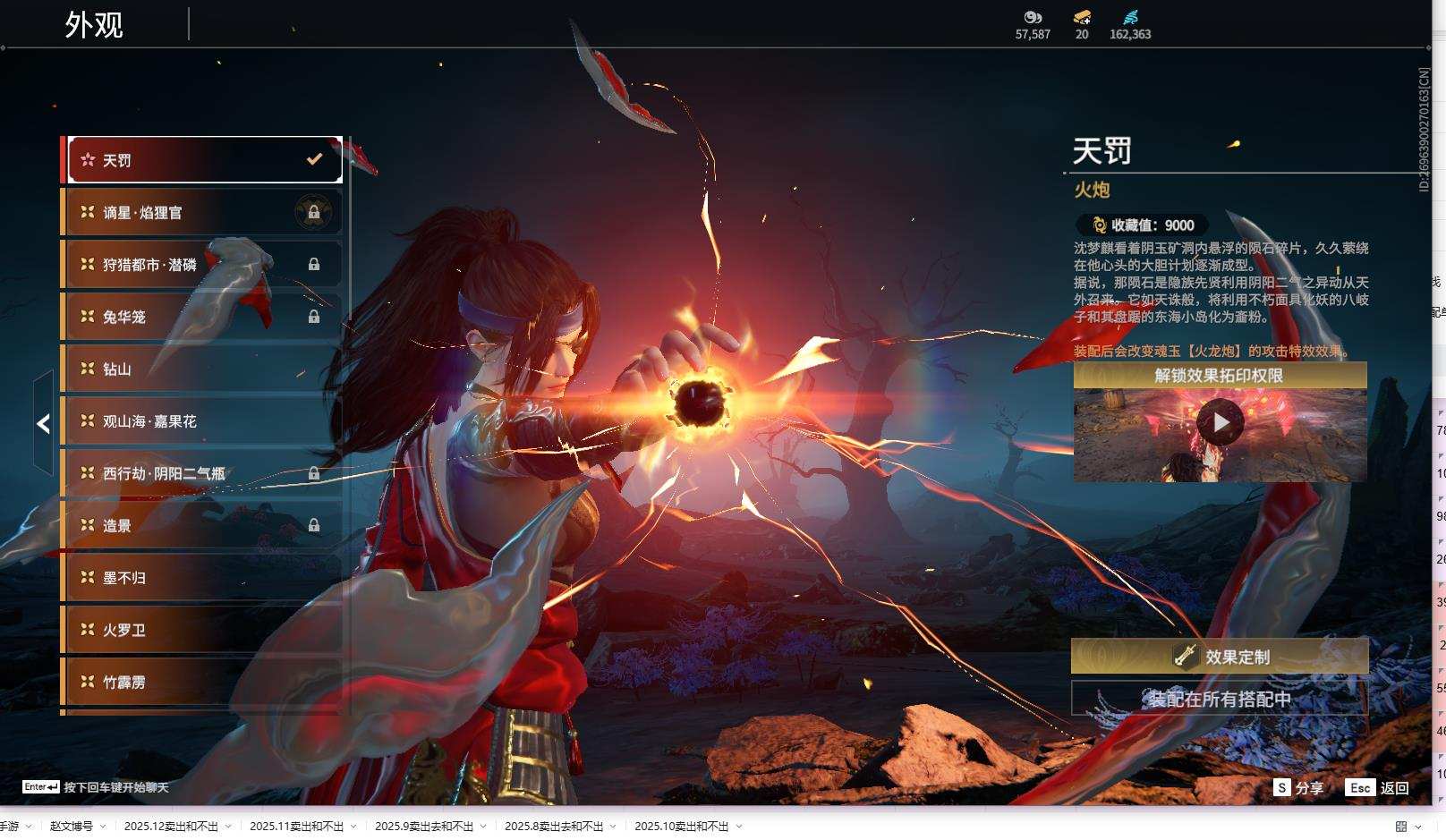1446x840 pixels.
Task: Click the lock toggle on 西行劫·阴阳二气瓶
Action: (313, 473)
